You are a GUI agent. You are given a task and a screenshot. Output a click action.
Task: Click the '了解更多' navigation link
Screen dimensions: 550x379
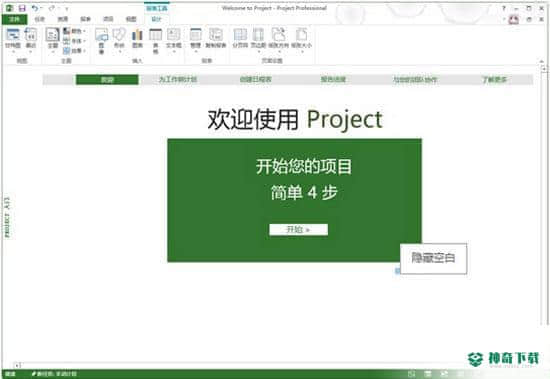click(x=494, y=80)
